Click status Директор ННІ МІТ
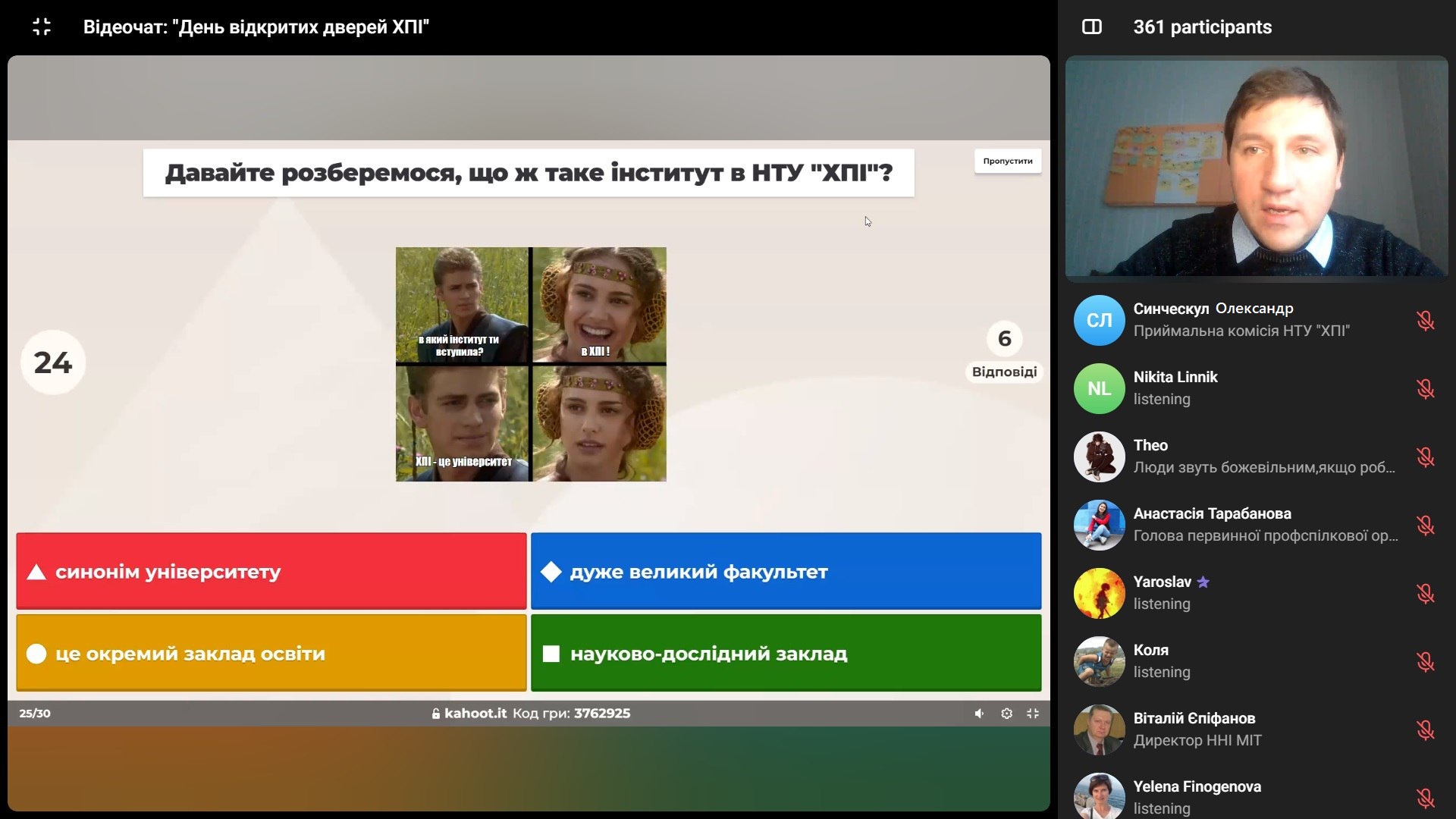The height and width of the screenshot is (819, 1456). (1197, 741)
